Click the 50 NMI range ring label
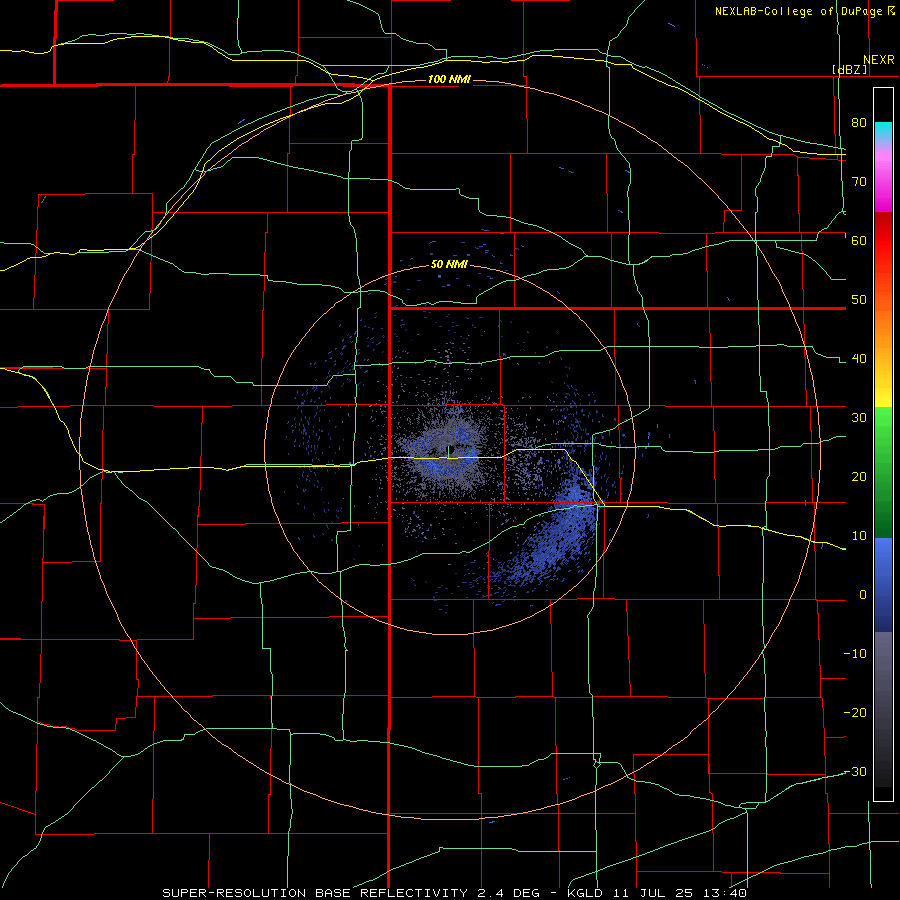This screenshot has height=900, width=900. point(449,265)
